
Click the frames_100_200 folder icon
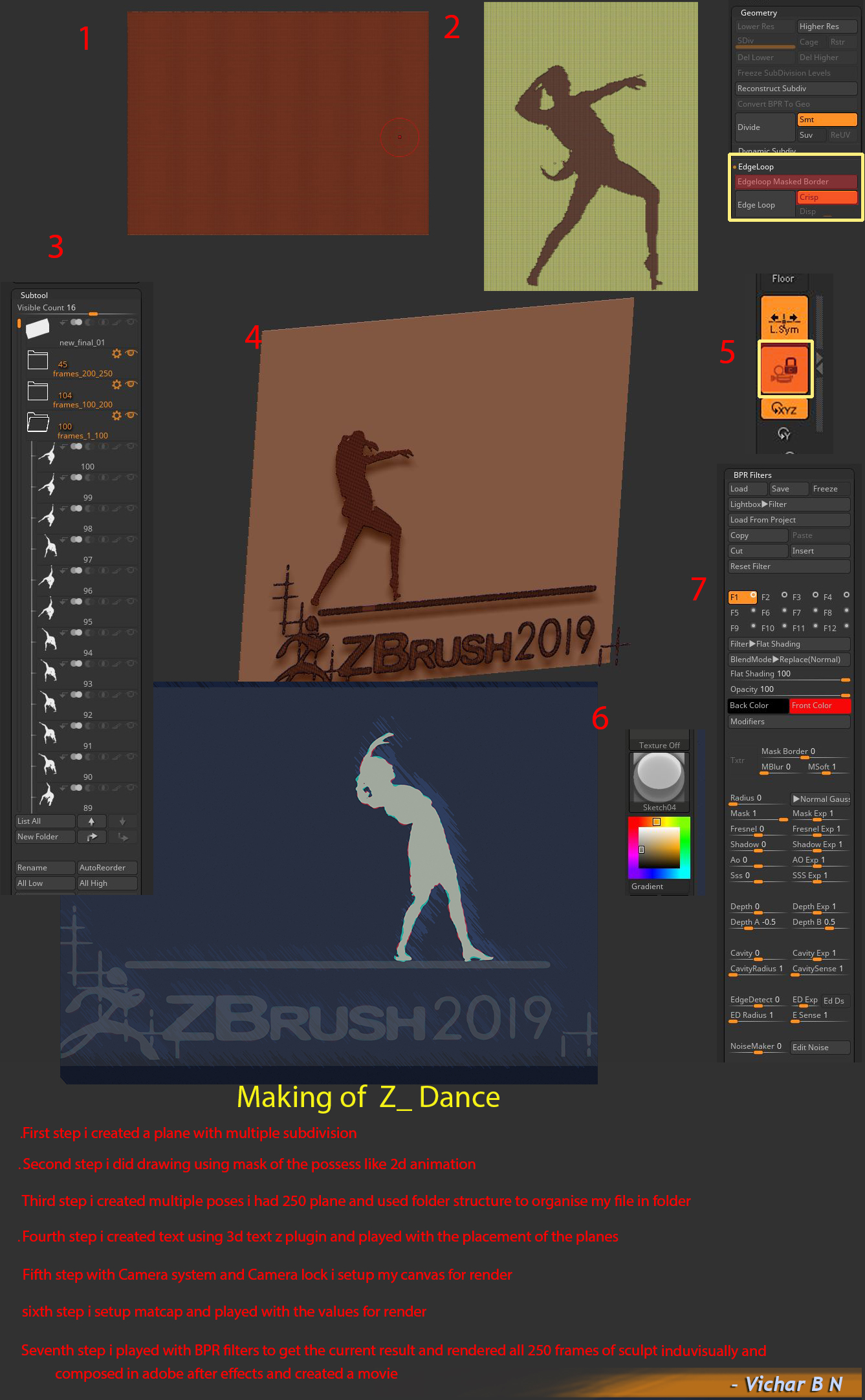tap(38, 391)
